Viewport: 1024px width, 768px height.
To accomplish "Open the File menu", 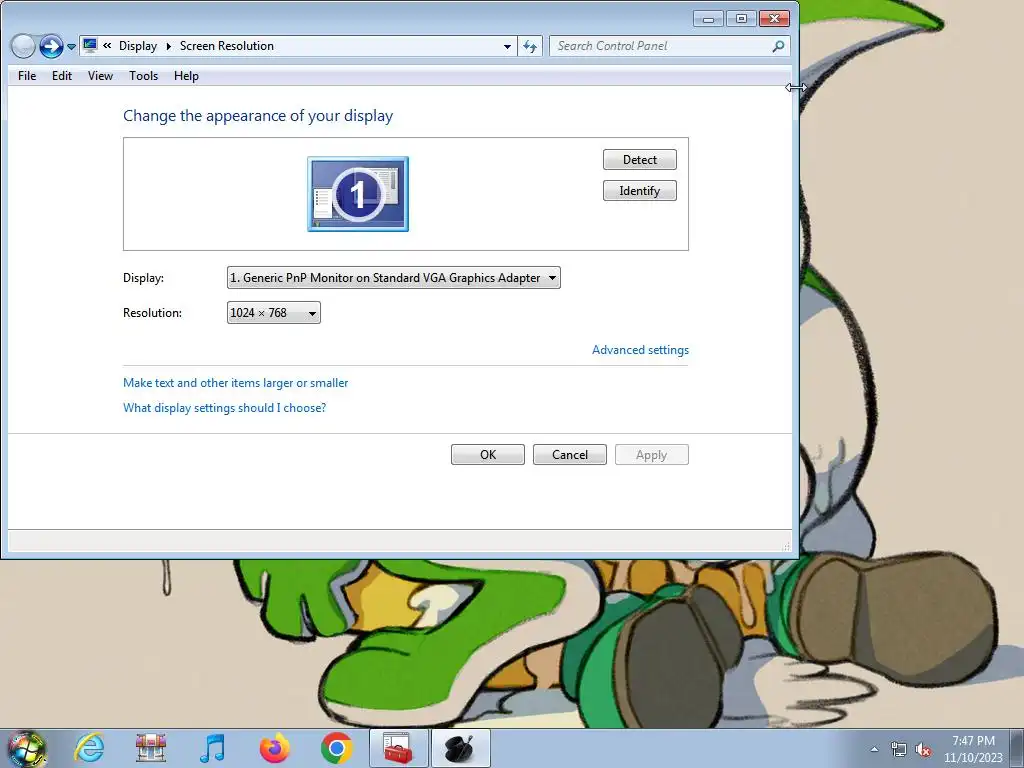I will click(27, 76).
